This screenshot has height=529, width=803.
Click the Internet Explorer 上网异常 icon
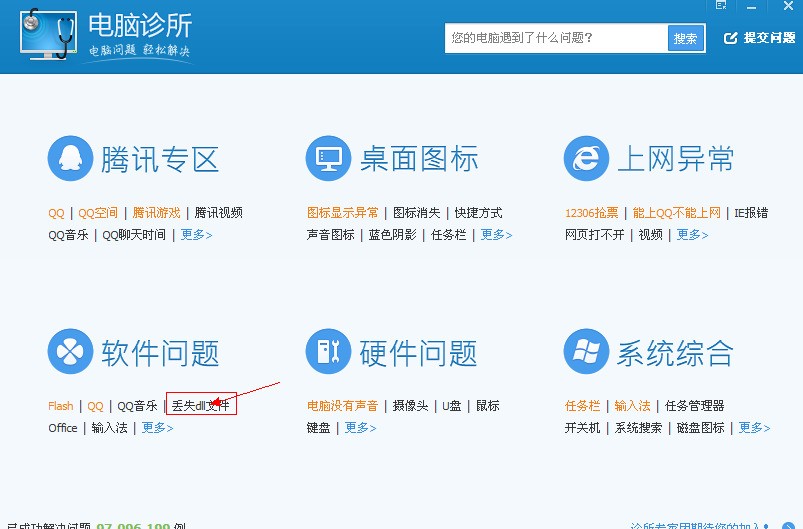click(x=586, y=158)
